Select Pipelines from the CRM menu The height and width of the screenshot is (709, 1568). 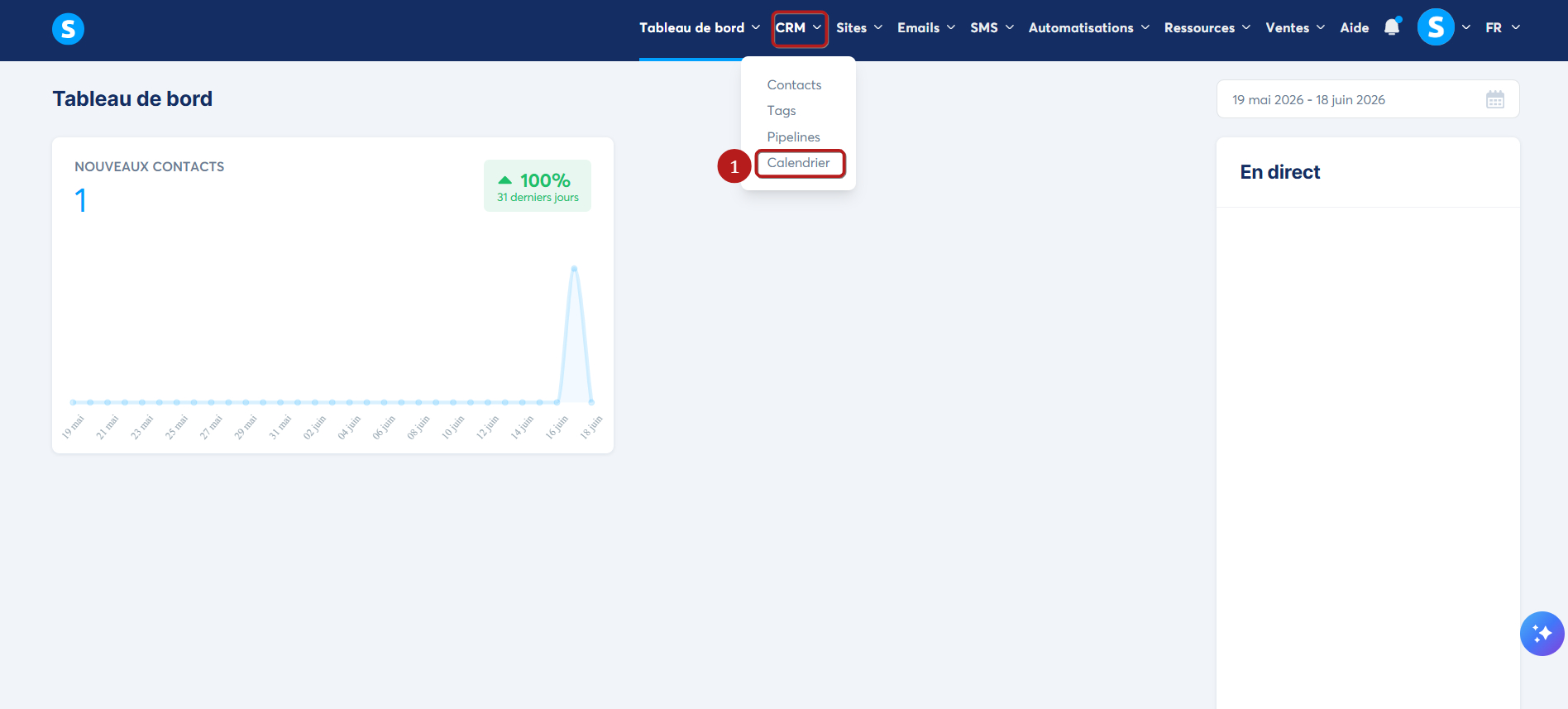[x=793, y=137]
